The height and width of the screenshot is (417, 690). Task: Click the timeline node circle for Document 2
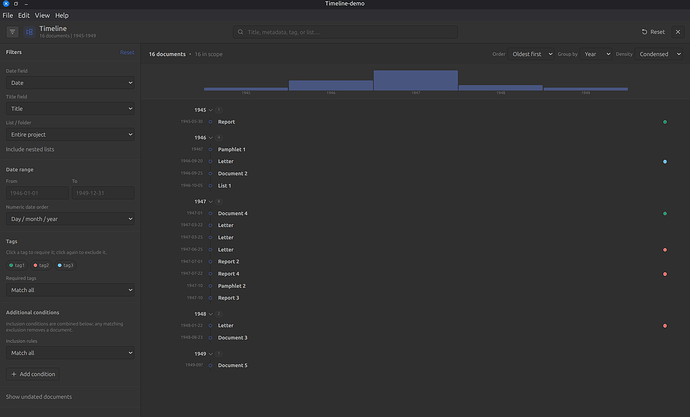210,173
